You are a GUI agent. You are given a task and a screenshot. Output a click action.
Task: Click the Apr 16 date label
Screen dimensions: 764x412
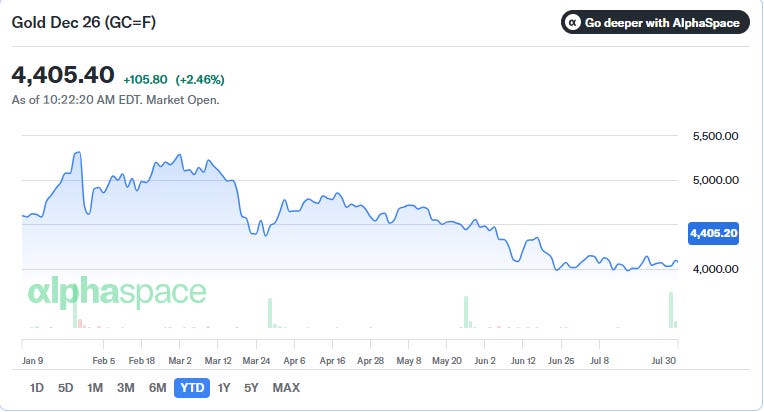click(x=332, y=361)
